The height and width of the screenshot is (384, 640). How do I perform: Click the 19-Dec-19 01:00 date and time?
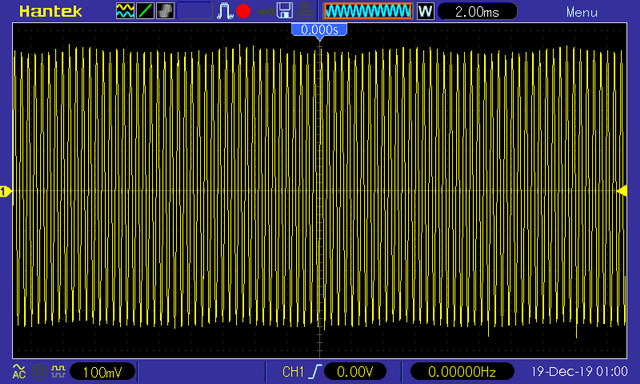579,371
